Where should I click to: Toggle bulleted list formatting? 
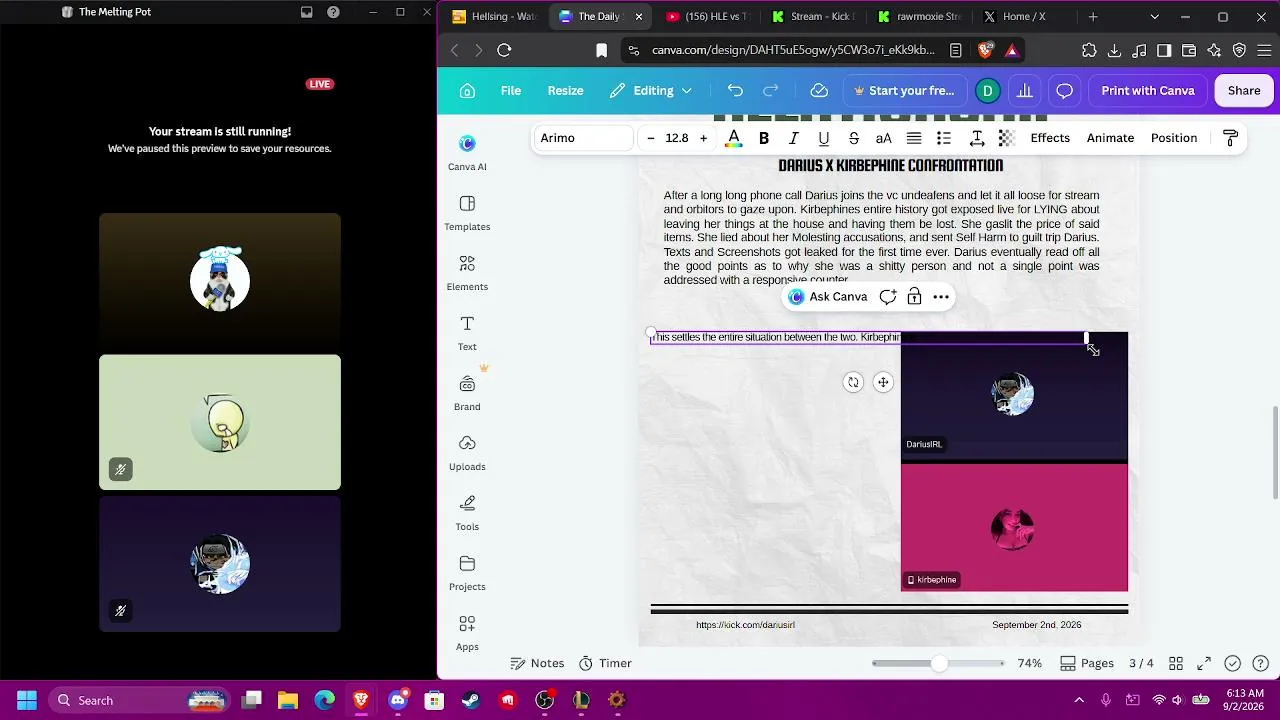[x=944, y=138]
